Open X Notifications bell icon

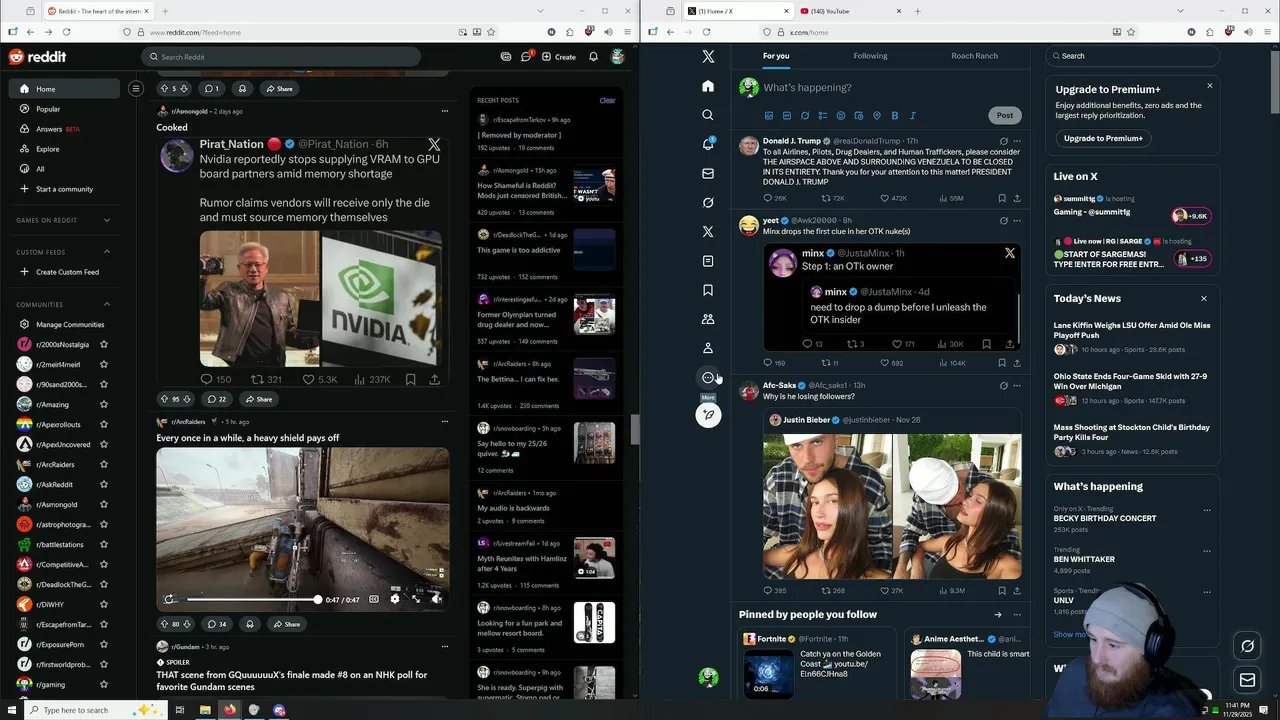[x=708, y=144]
